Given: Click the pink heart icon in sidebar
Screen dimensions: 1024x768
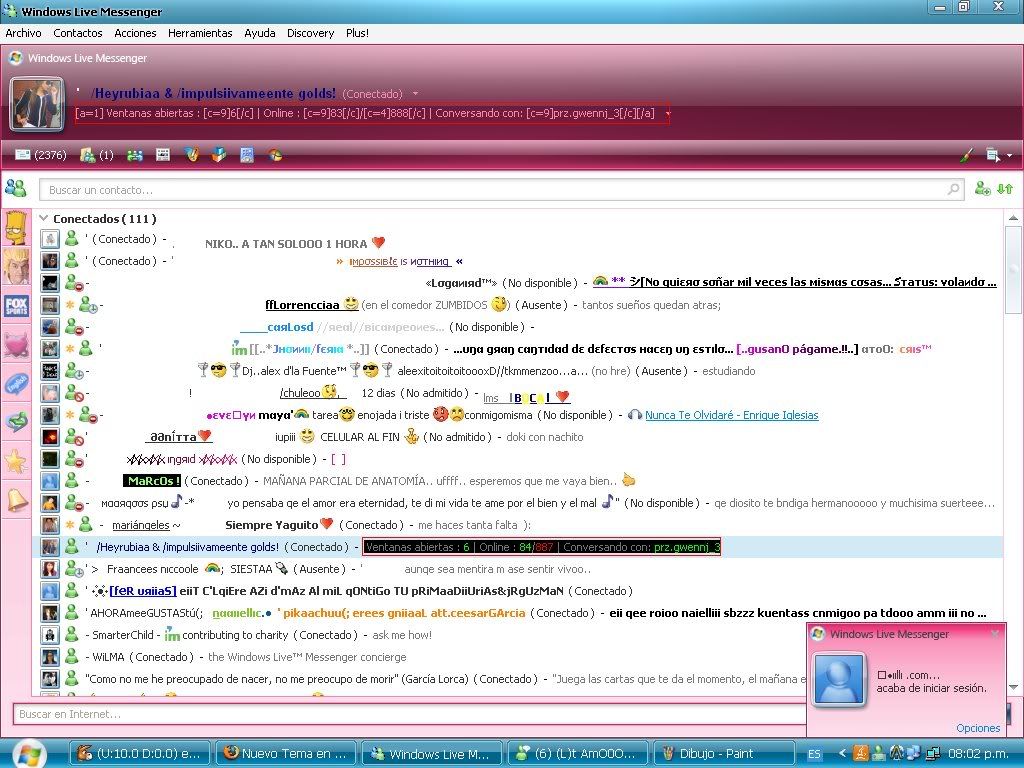Looking at the screenshot, I should (x=16, y=345).
